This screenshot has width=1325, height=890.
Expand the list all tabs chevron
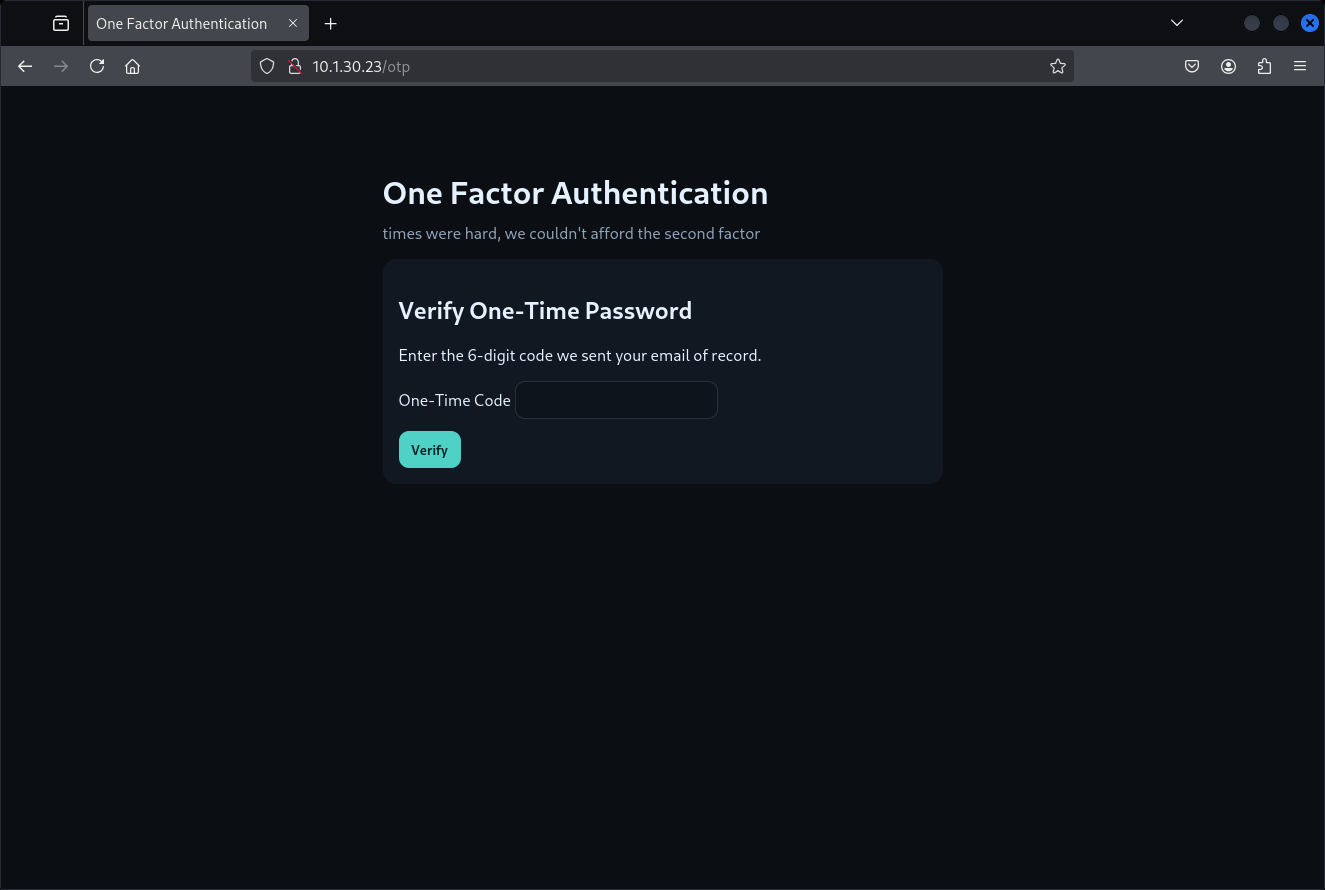click(1177, 23)
